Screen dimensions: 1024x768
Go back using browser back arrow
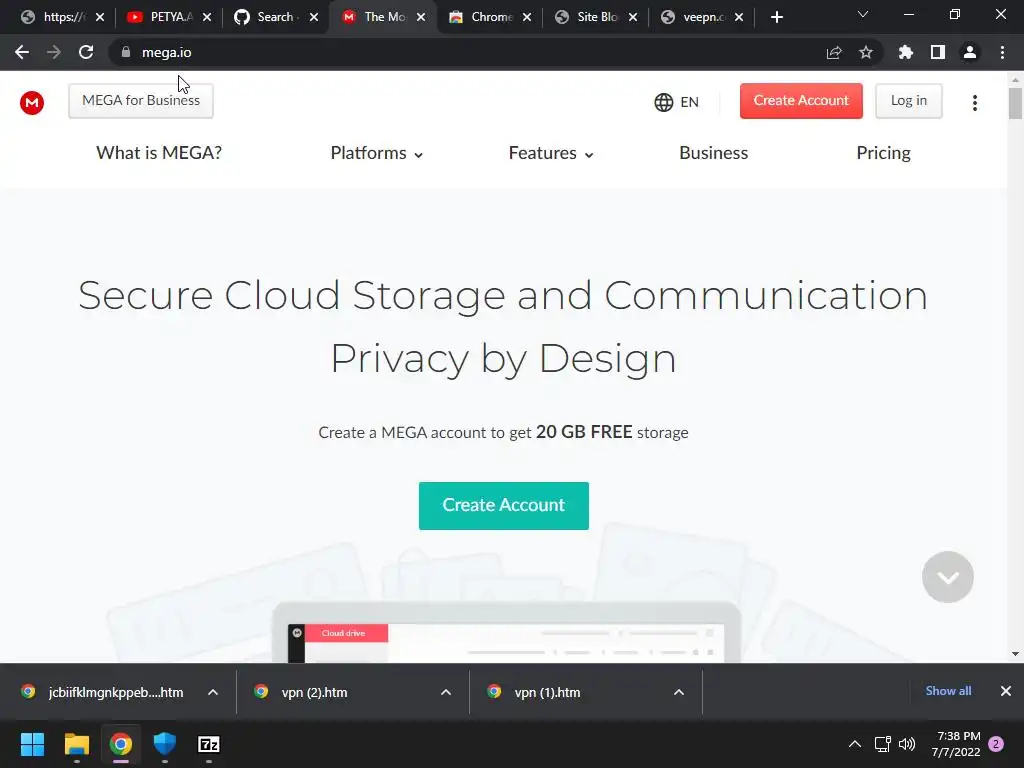[x=22, y=52]
